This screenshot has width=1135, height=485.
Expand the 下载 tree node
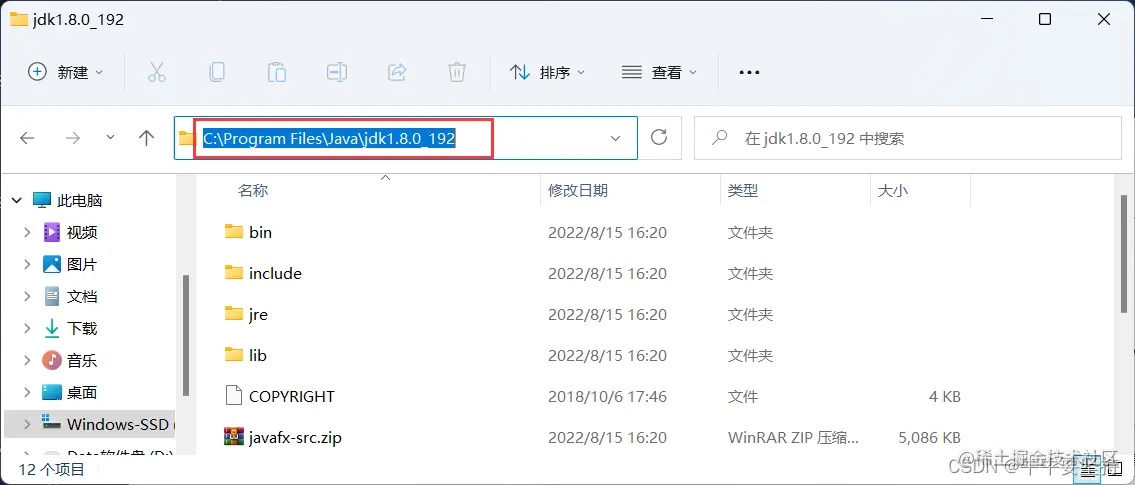pyautogui.click(x=27, y=329)
